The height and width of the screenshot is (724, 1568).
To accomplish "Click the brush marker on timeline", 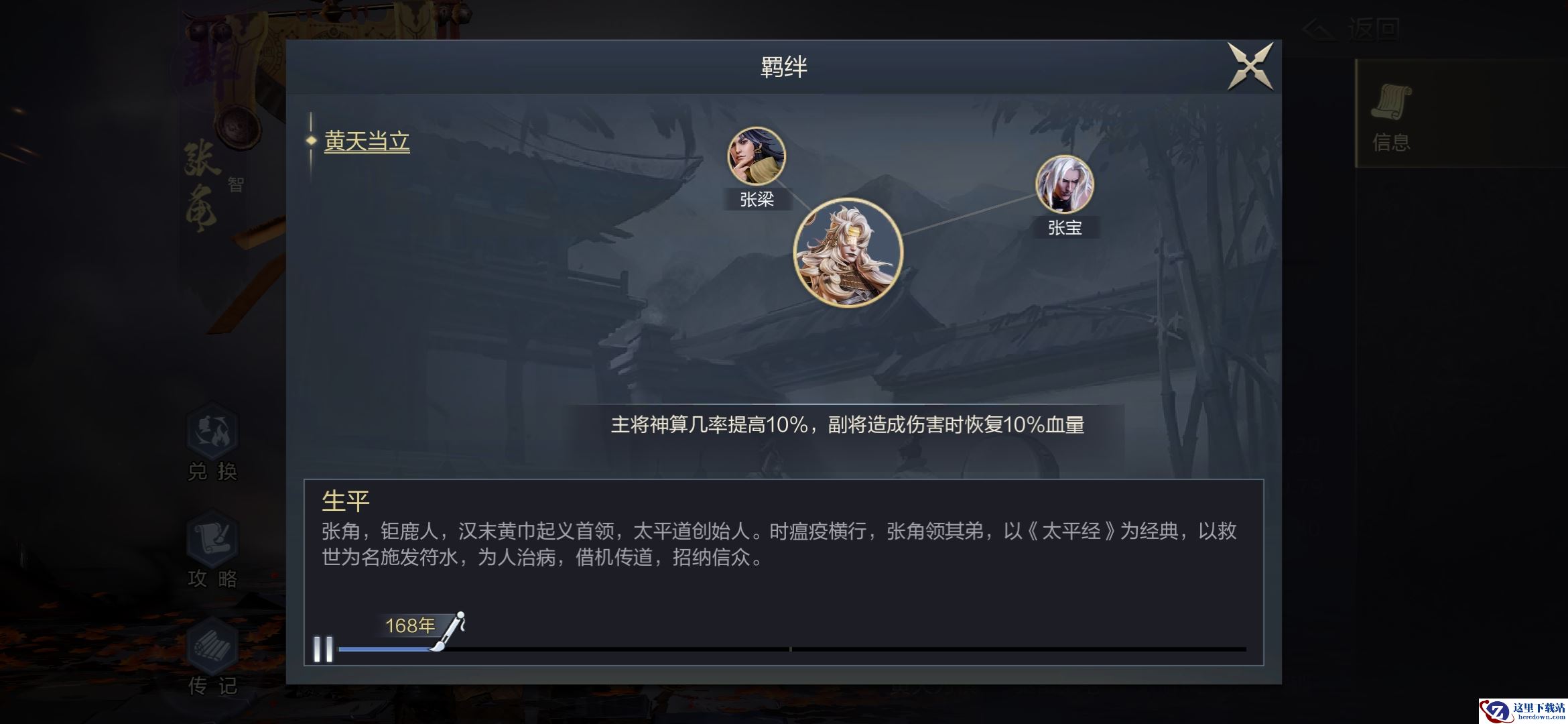I will pos(449,631).
